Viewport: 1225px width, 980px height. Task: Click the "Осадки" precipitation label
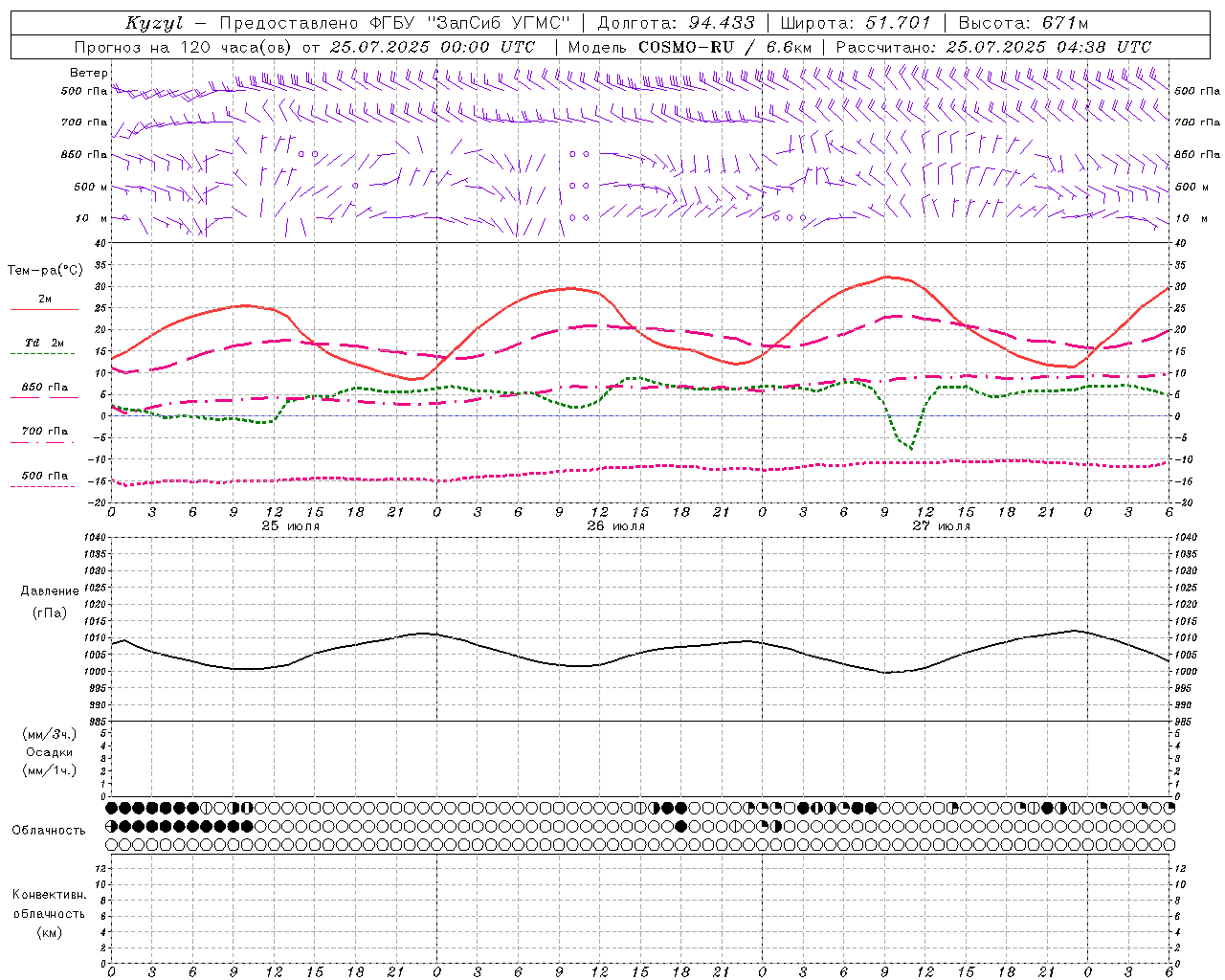[x=50, y=752]
